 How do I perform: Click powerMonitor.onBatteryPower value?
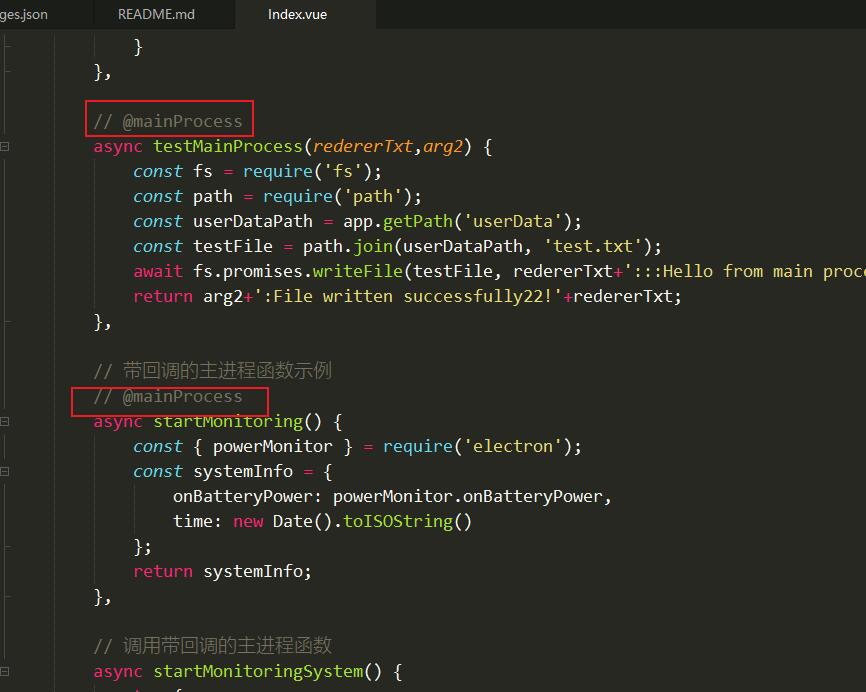click(467, 496)
